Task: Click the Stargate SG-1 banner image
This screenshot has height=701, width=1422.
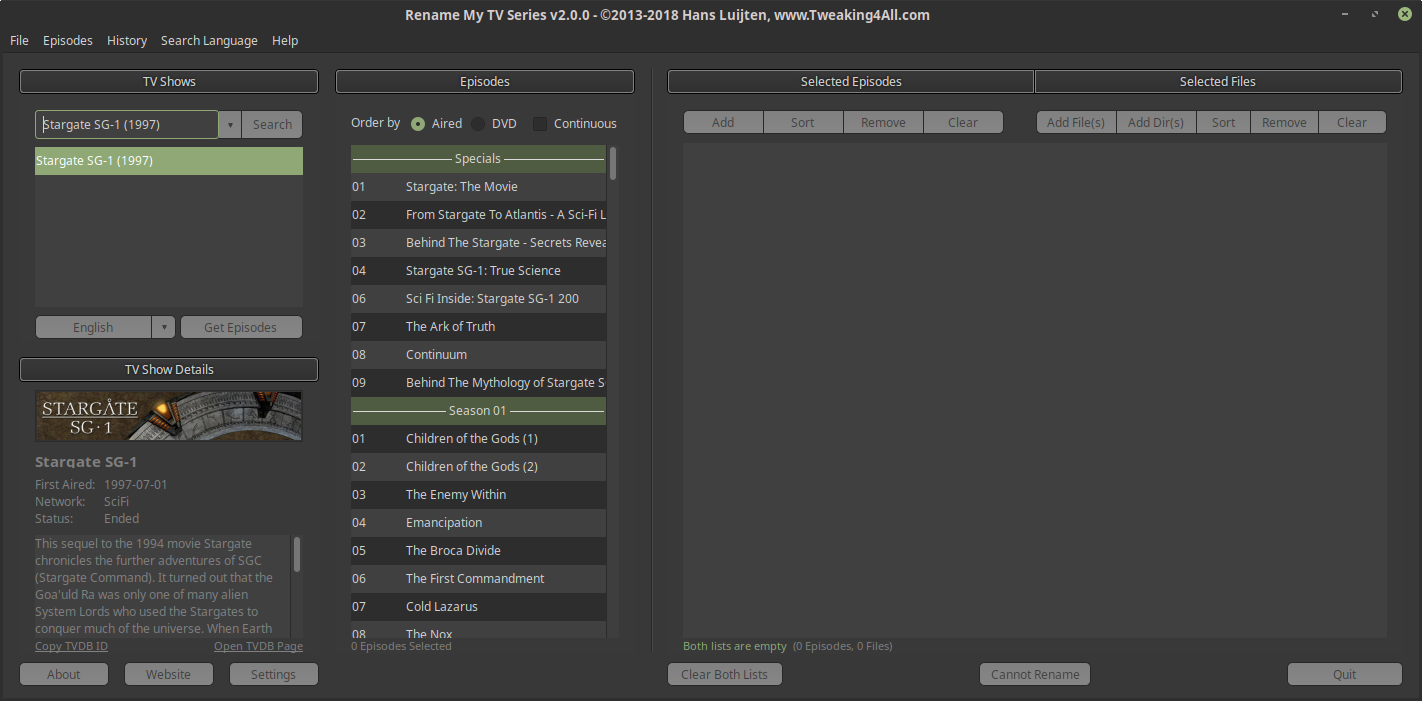Action: [x=169, y=415]
